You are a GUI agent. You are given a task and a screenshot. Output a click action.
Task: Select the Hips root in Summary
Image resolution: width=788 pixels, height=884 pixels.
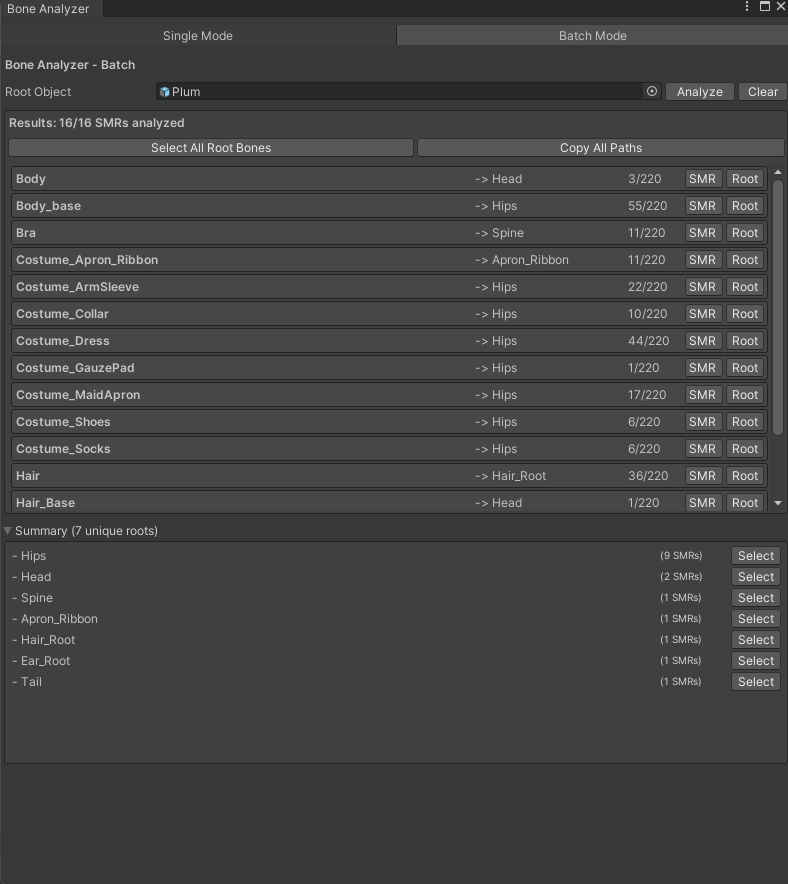coord(755,556)
